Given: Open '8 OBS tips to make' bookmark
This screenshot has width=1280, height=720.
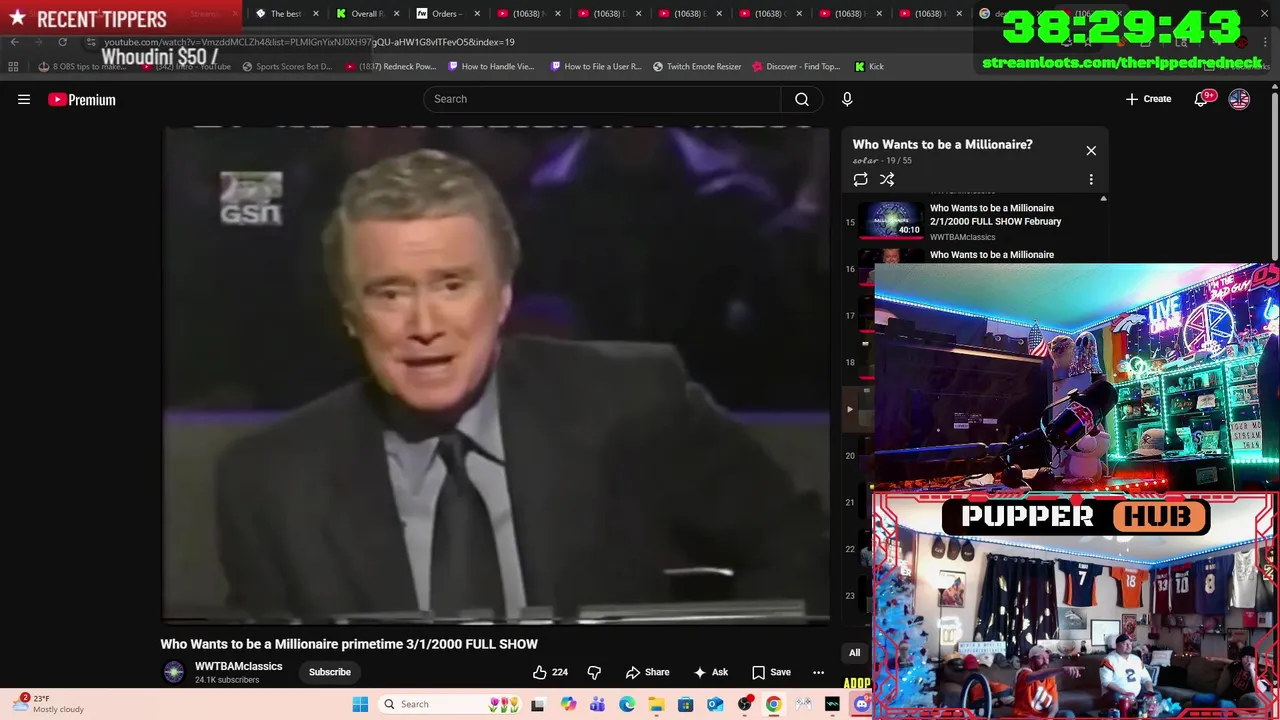Looking at the screenshot, I should tap(82, 67).
